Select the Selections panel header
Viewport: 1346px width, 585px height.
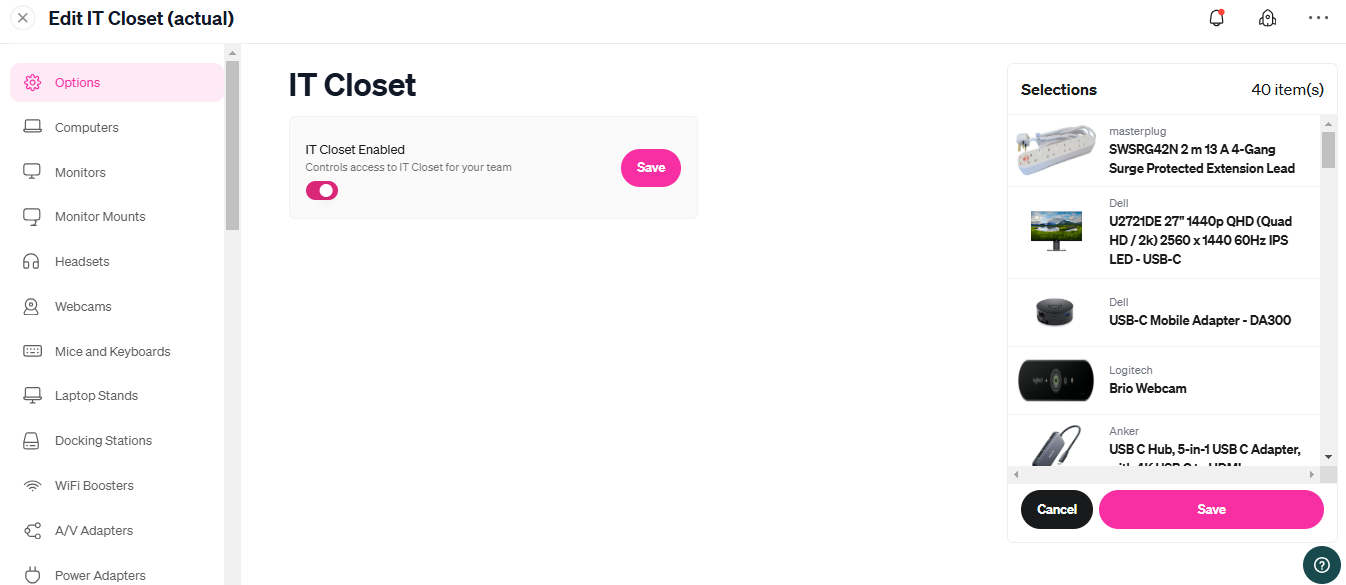pos(1059,89)
